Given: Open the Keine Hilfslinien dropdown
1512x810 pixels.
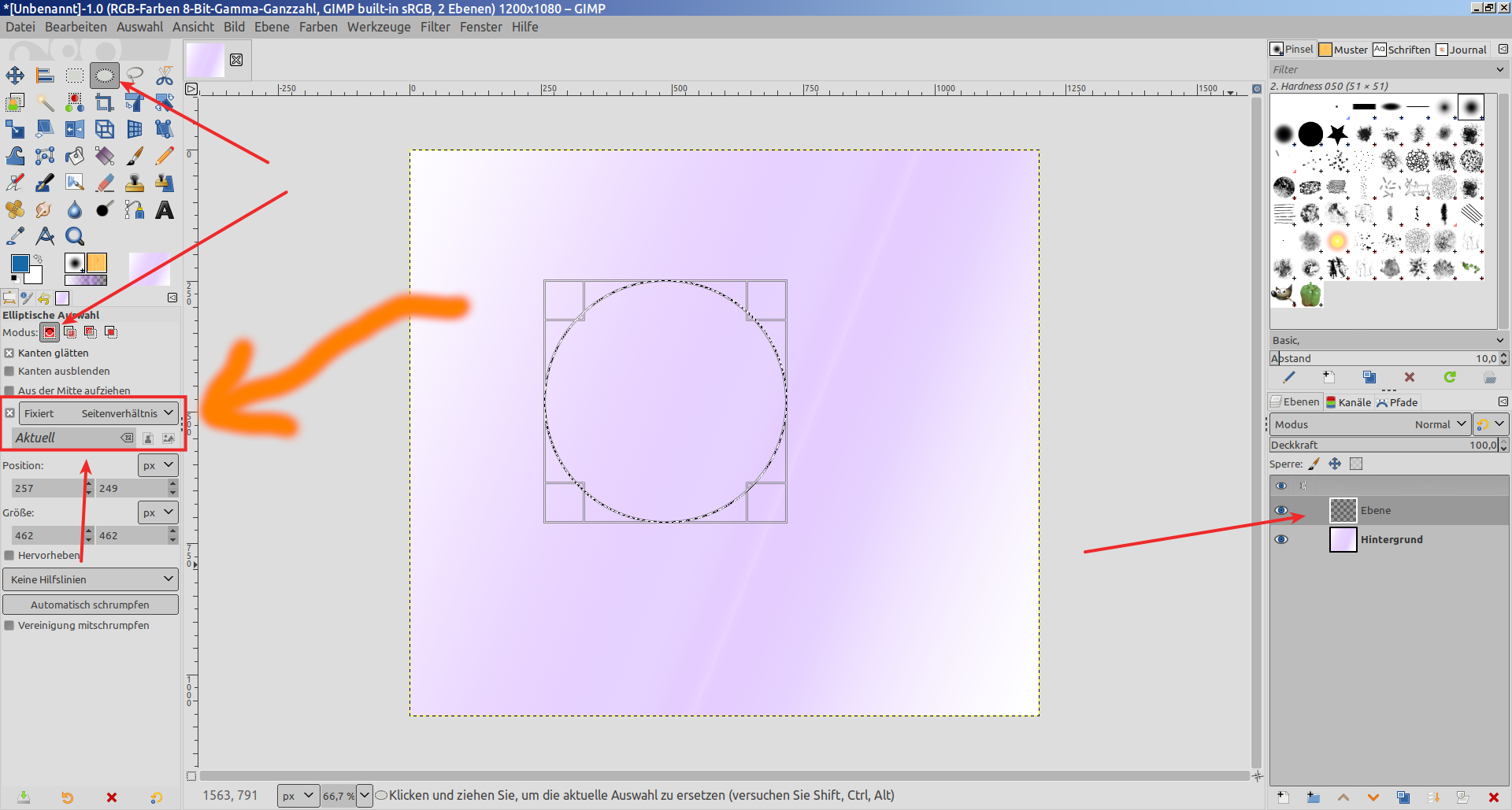Looking at the screenshot, I should 91,579.
